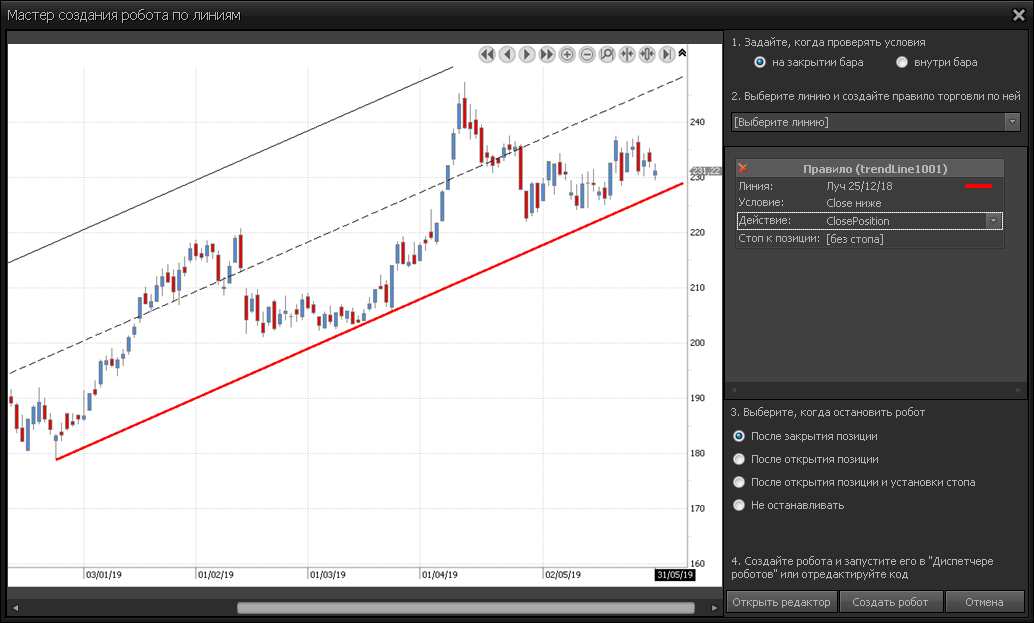
Task: Activate the magnifier zoom tool
Action: pos(607,55)
